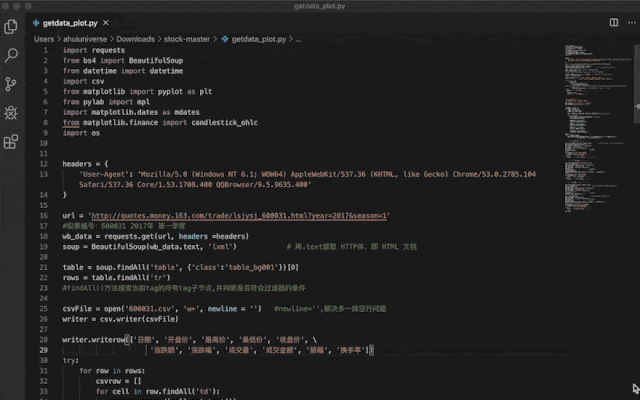Click 'try:' on line 30

(x=71, y=360)
